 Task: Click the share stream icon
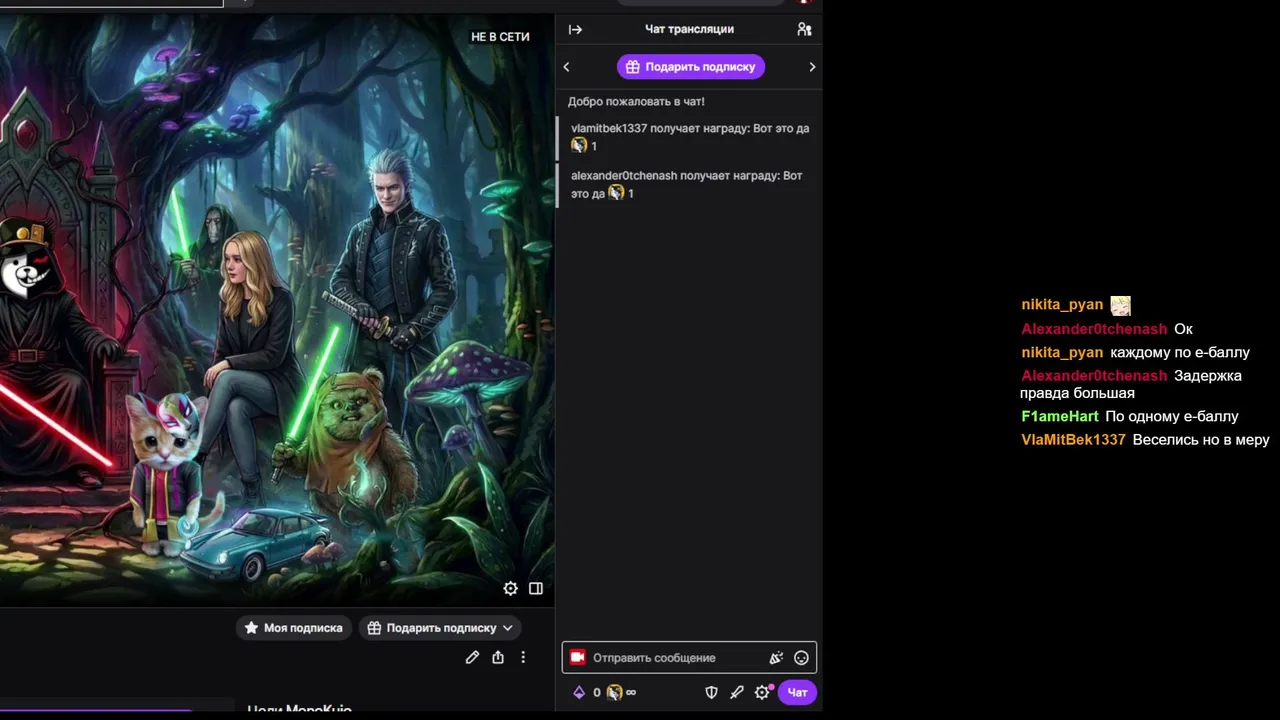tap(498, 657)
